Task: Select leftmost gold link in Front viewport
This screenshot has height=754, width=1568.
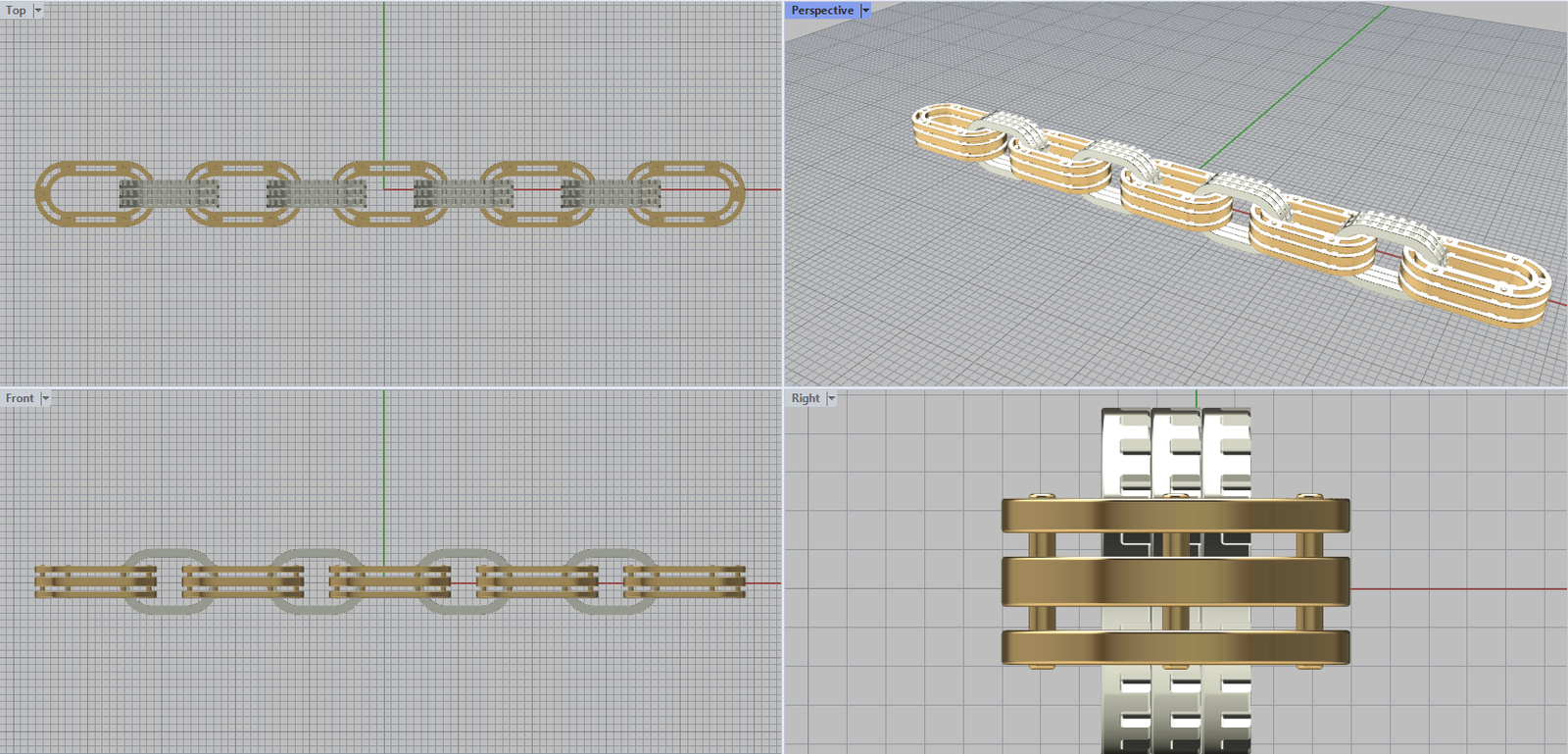Action: click(78, 581)
